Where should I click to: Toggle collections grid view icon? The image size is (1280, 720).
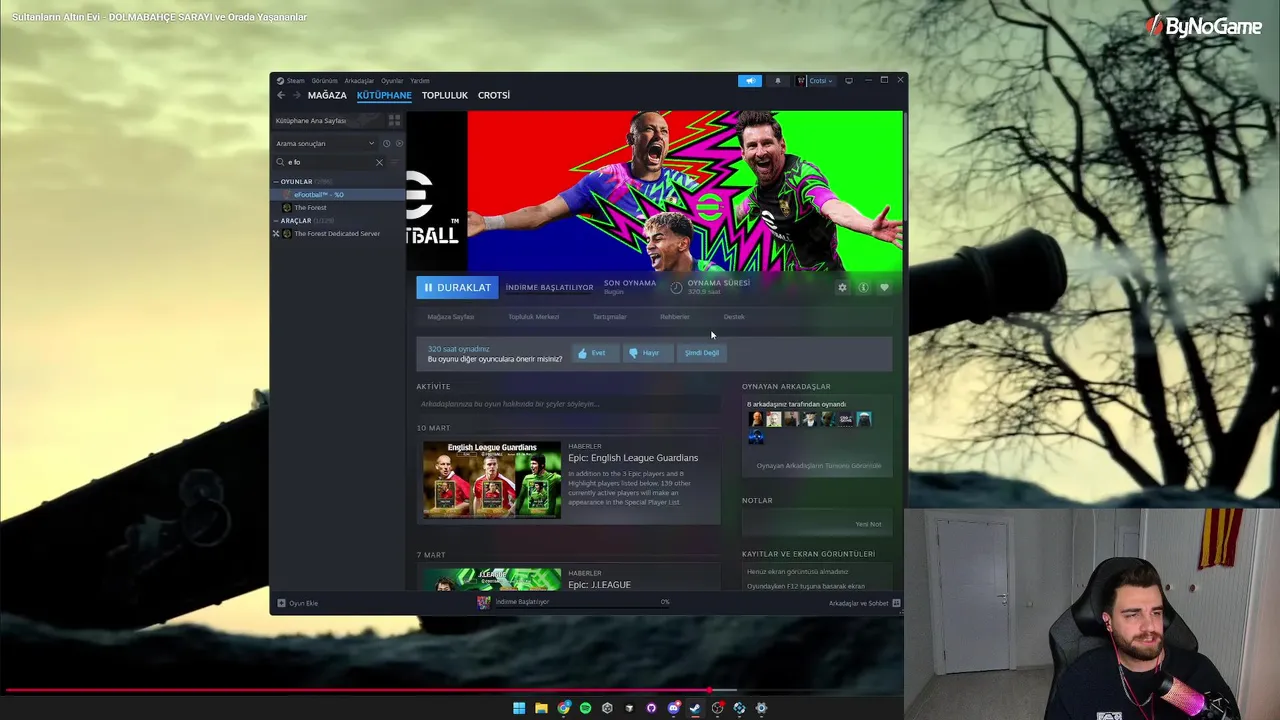point(394,120)
